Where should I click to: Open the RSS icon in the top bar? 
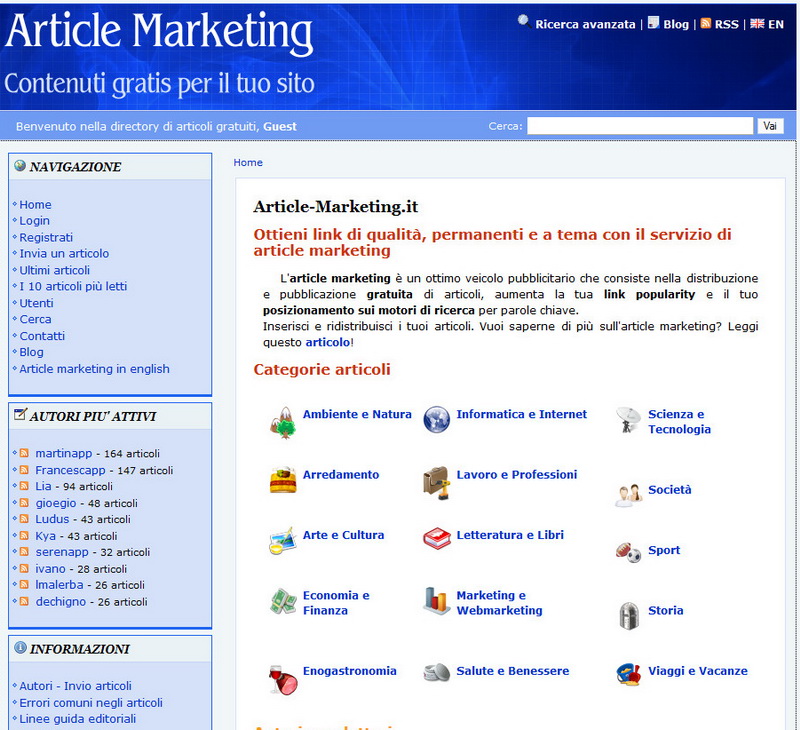click(705, 23)
